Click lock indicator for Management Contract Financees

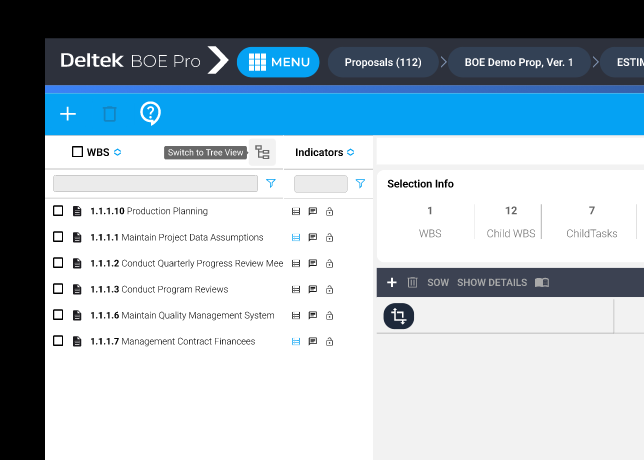[x=329, y=341]
